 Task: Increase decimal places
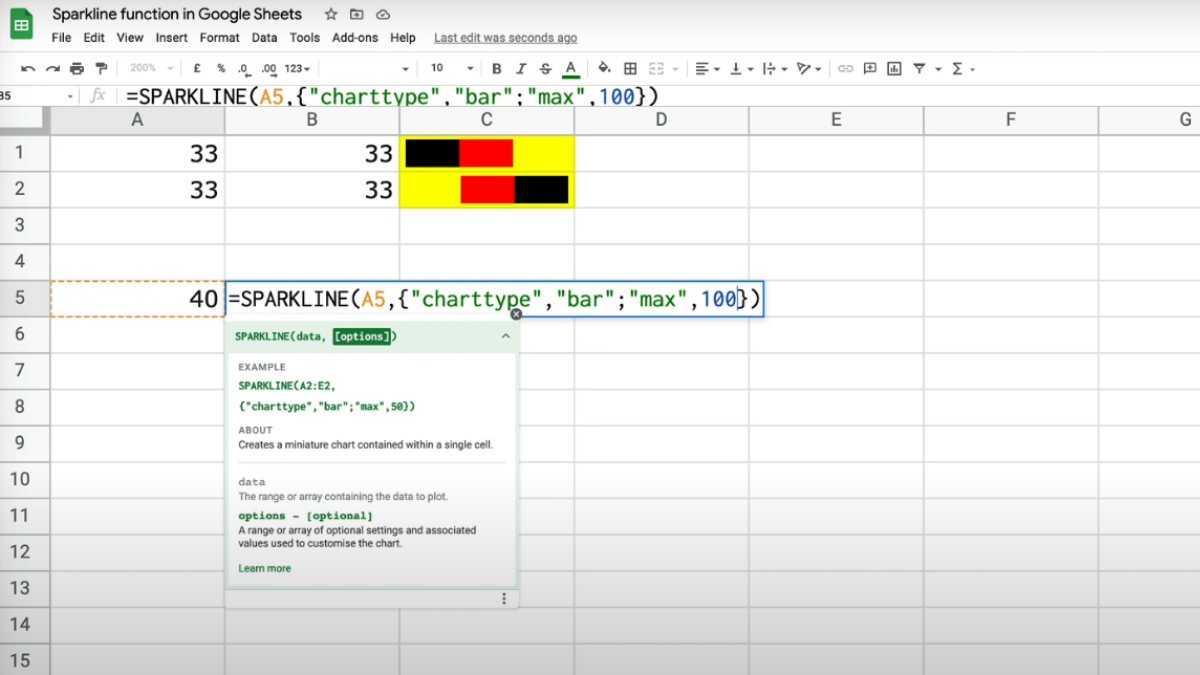[269, 69]
